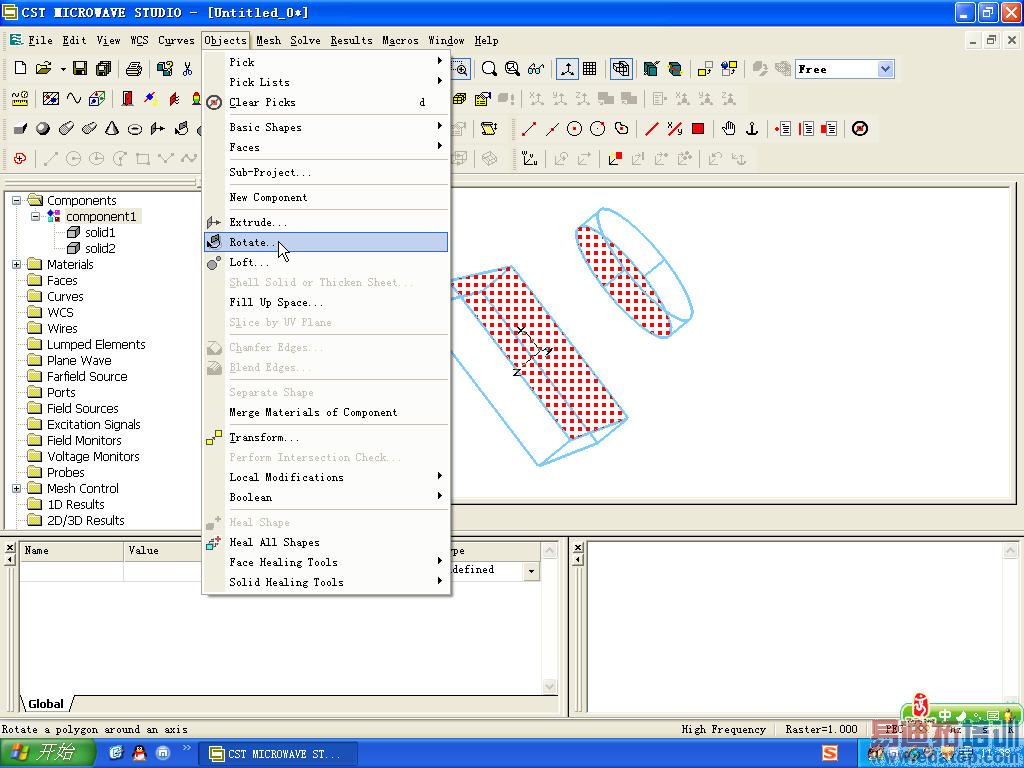Choose Extrude... from the Objects menu
Image resolution: width=1024 pixels, height=768 pixels.
tap(326, 222)
